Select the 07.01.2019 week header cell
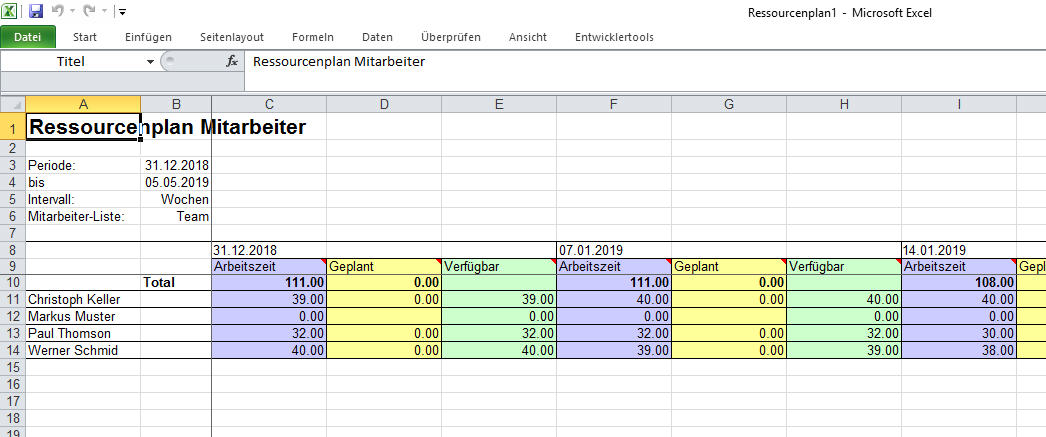The image size is (1046, 437). 614,250
